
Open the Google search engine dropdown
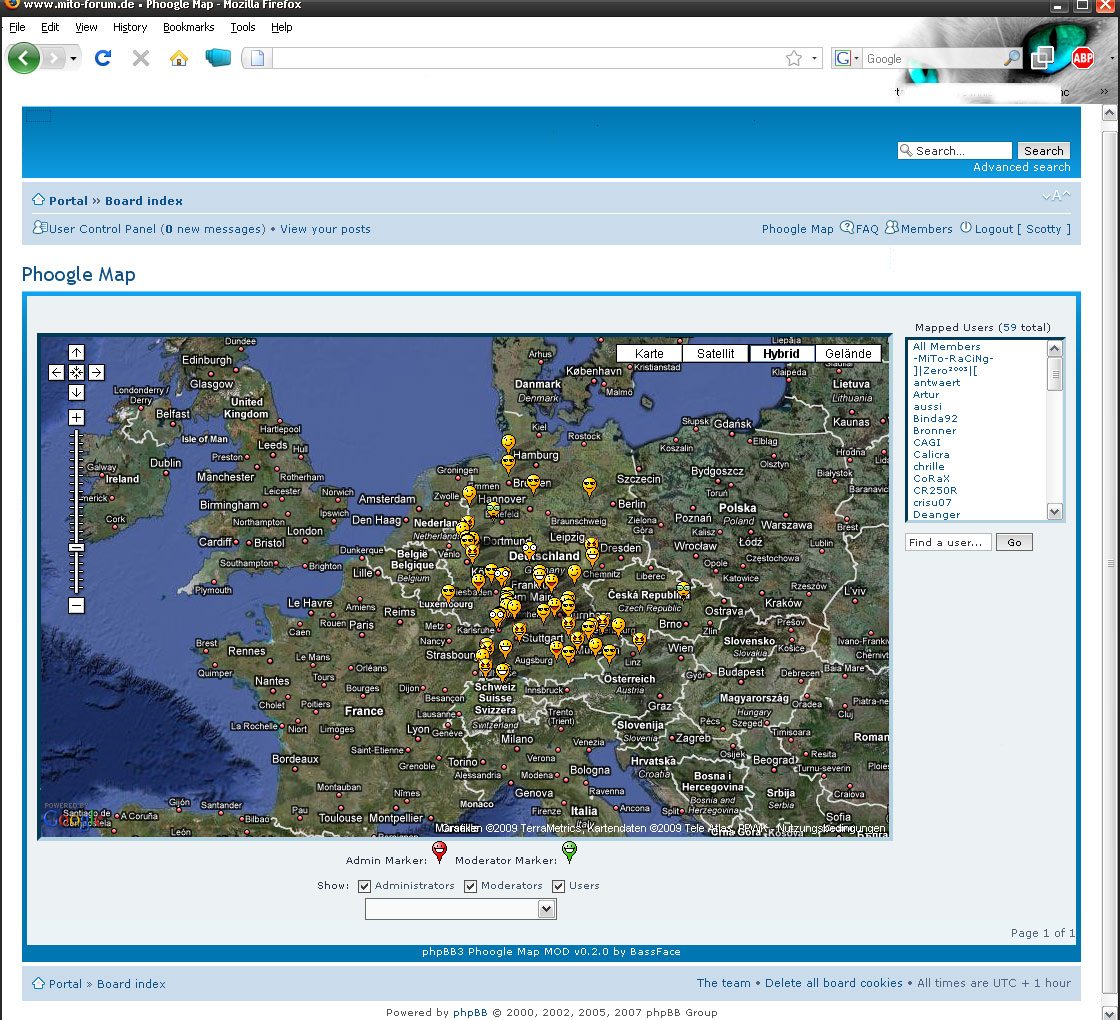(846, 59)
